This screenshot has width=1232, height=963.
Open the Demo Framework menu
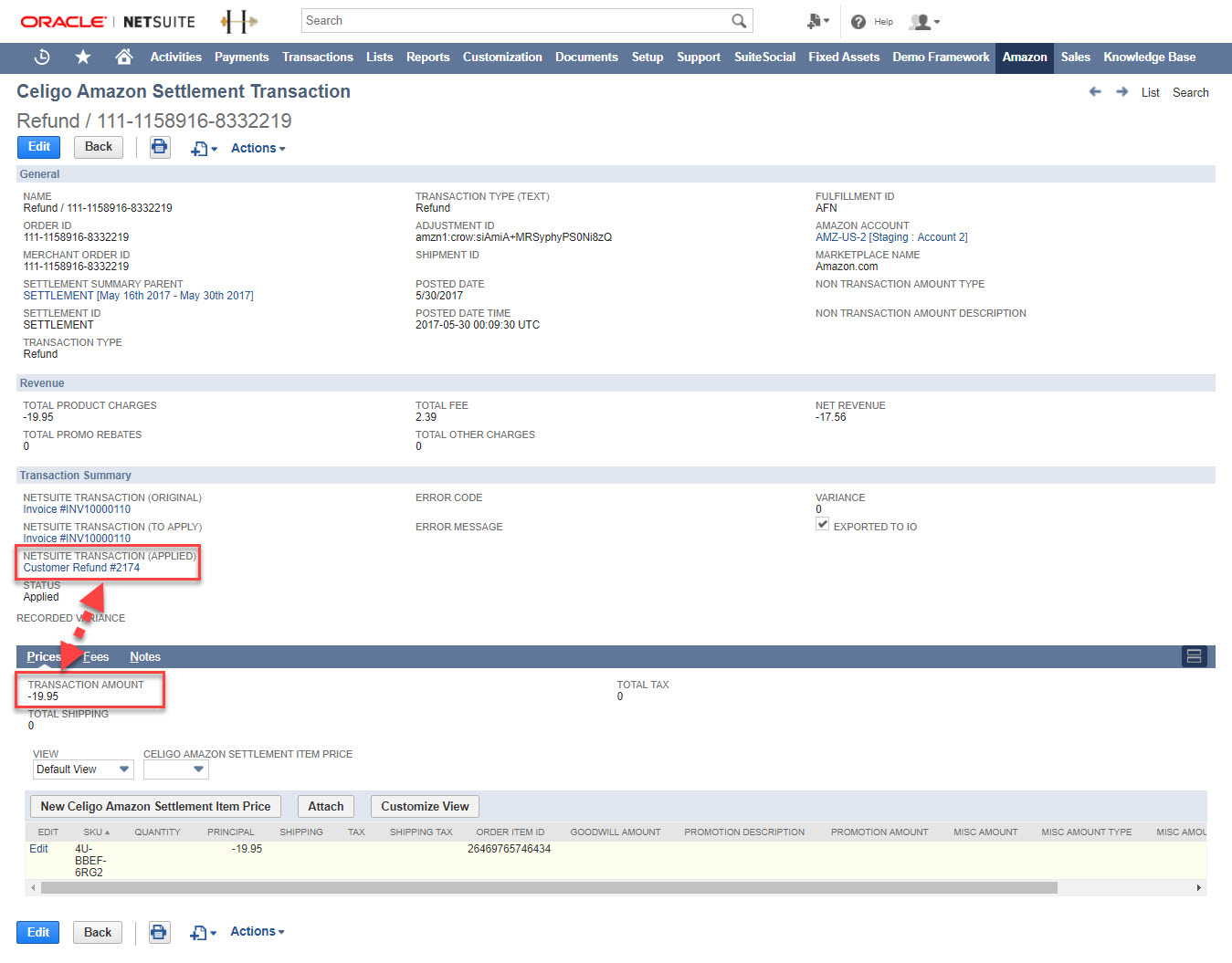coord(941,57)
